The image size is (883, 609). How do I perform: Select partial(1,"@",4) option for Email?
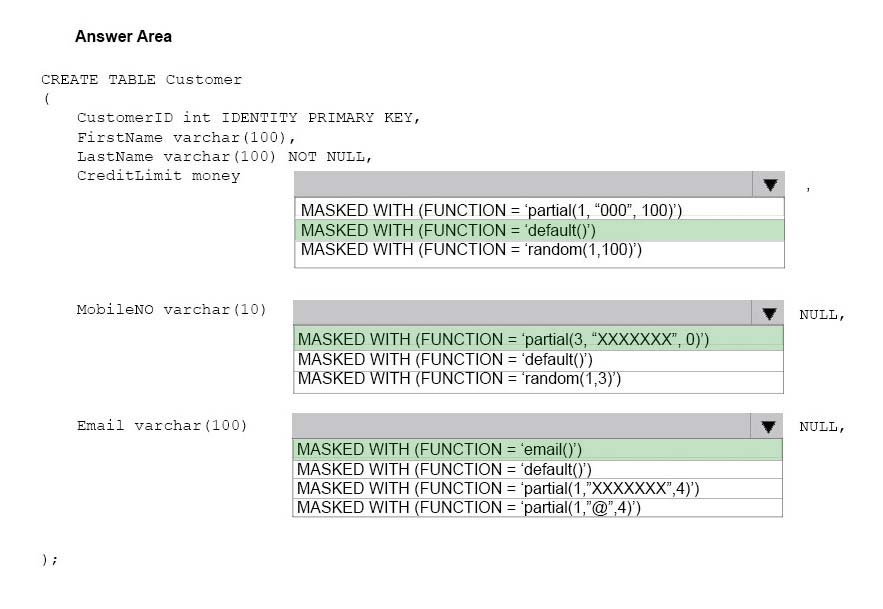pos(537,508)
